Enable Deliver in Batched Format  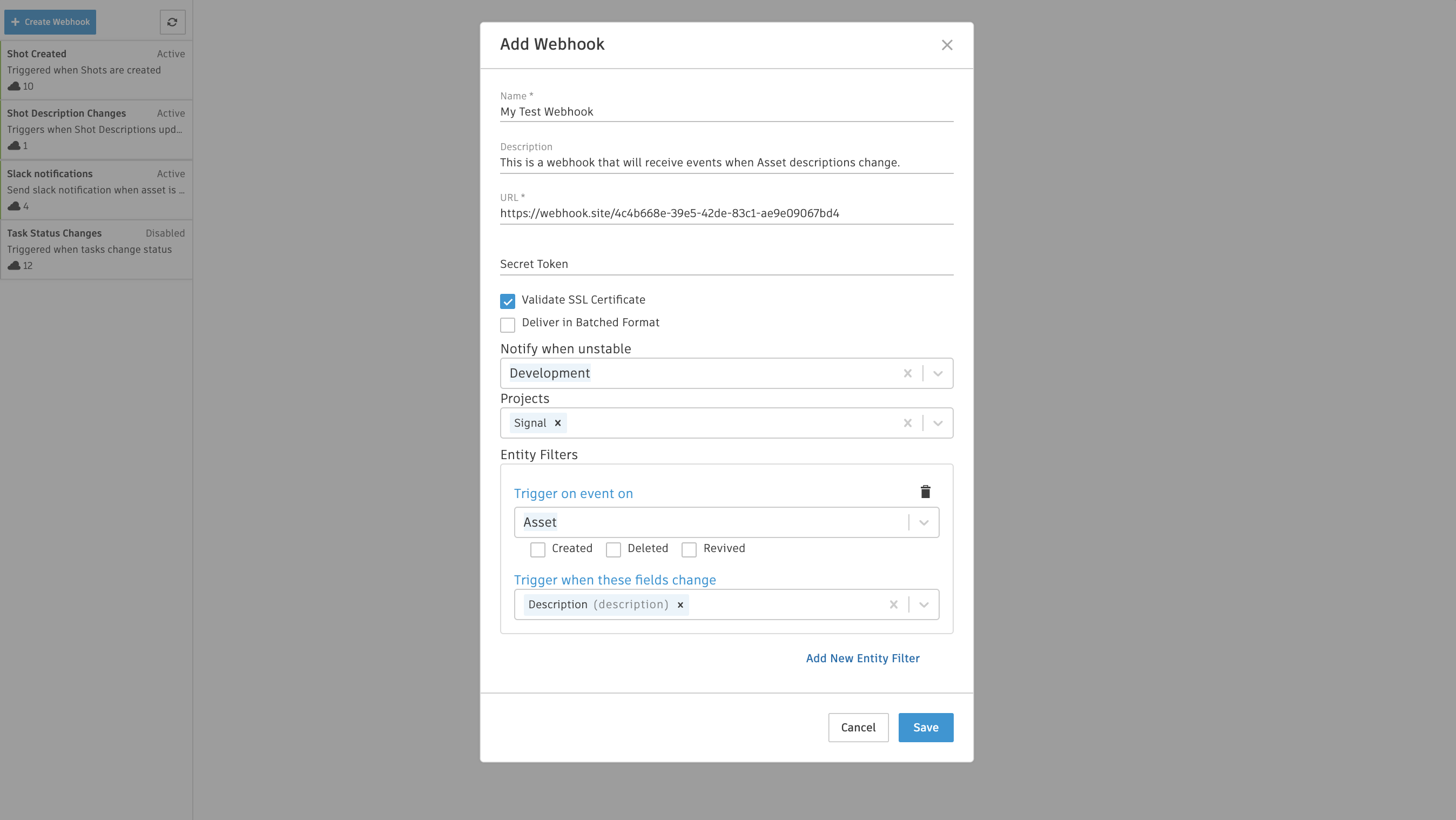[507, 325]
